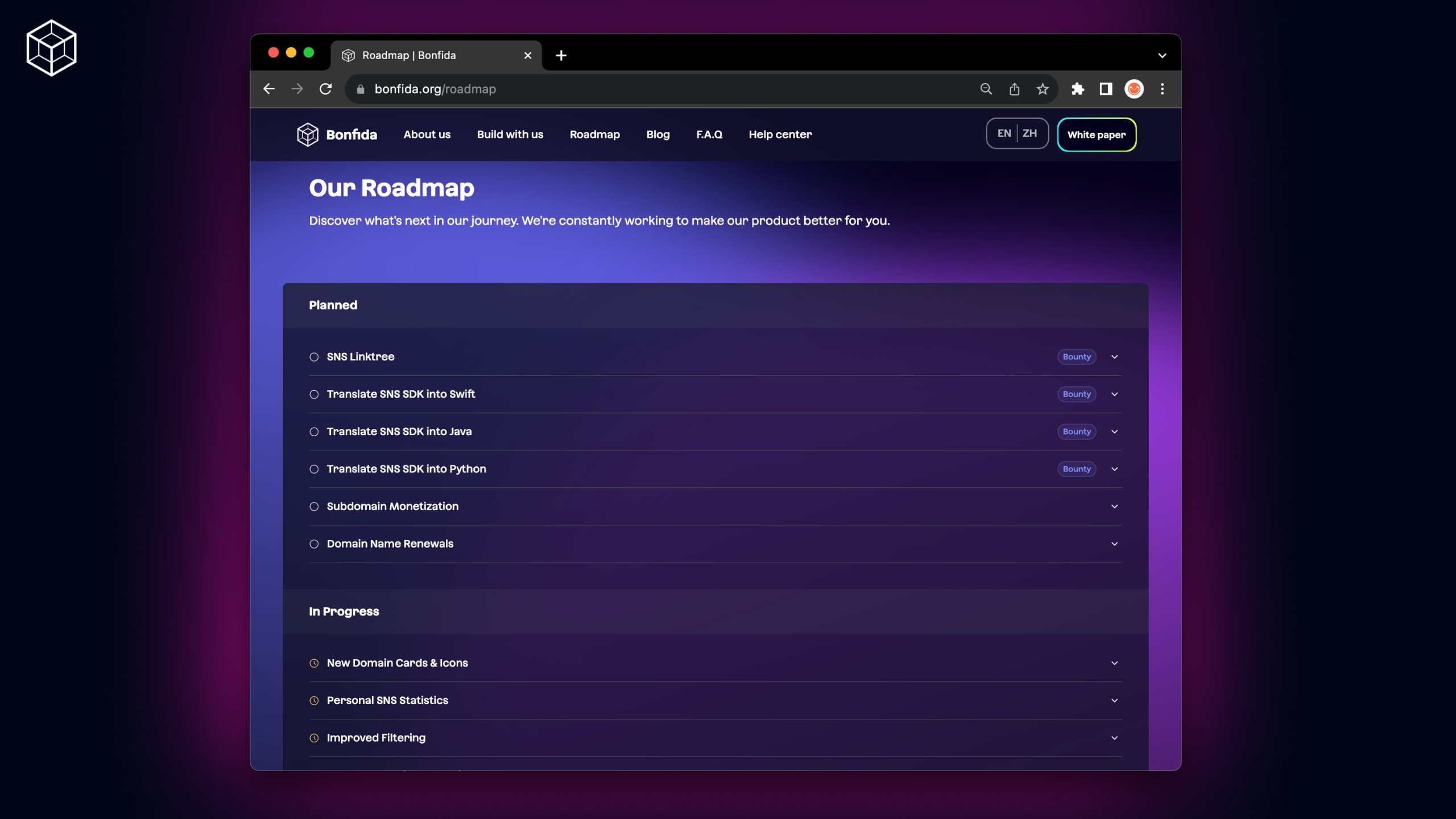Click the Personal SNS Statistics title

pos(387,700)
